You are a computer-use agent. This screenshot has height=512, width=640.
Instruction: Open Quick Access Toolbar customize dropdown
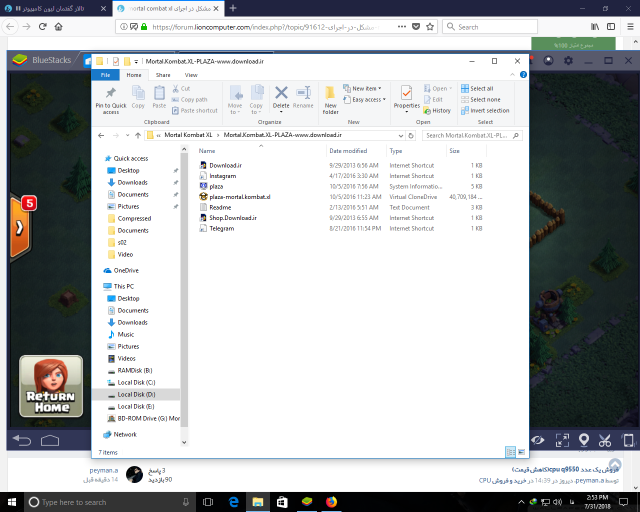pyautogui.click(x=136, y=61)
